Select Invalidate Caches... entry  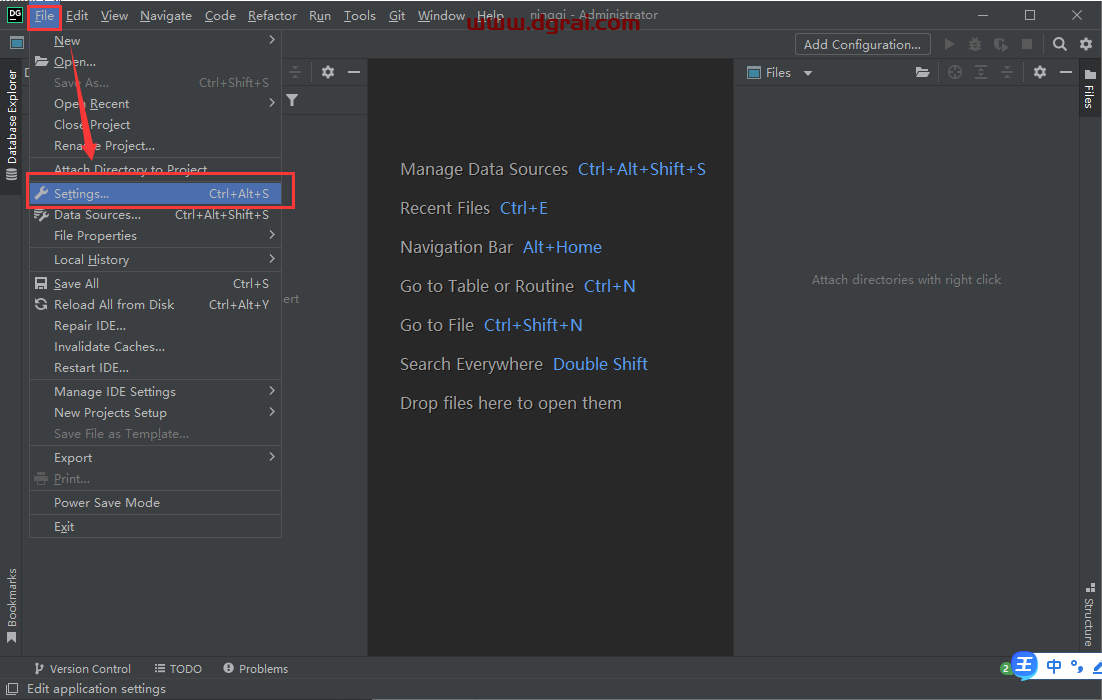pos(155,346)
